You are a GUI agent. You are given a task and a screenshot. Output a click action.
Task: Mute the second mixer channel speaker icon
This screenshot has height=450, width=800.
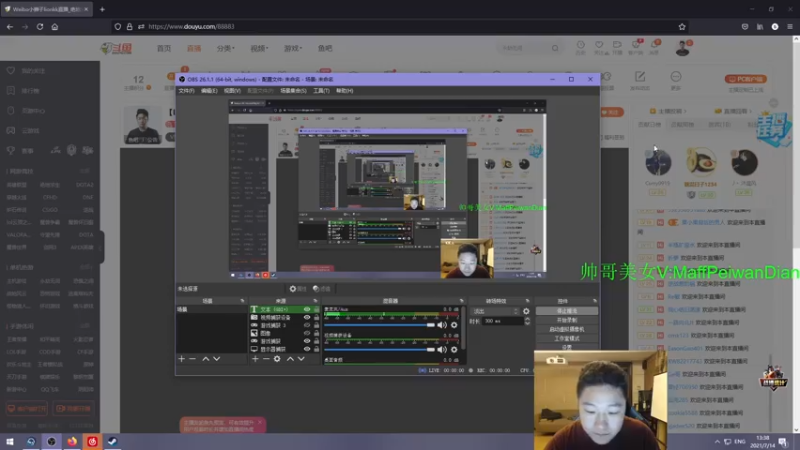(x=442, y=349)
